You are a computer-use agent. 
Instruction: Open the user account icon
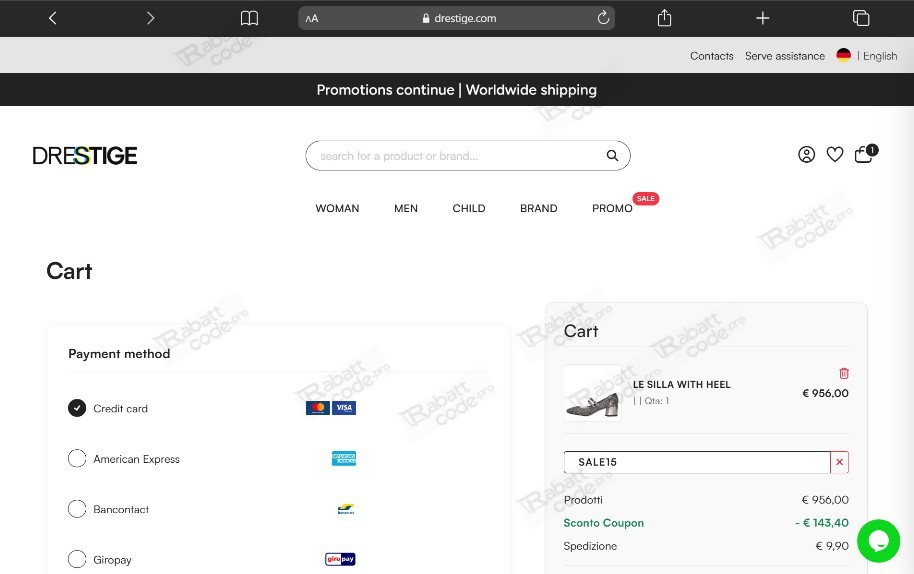807,154
